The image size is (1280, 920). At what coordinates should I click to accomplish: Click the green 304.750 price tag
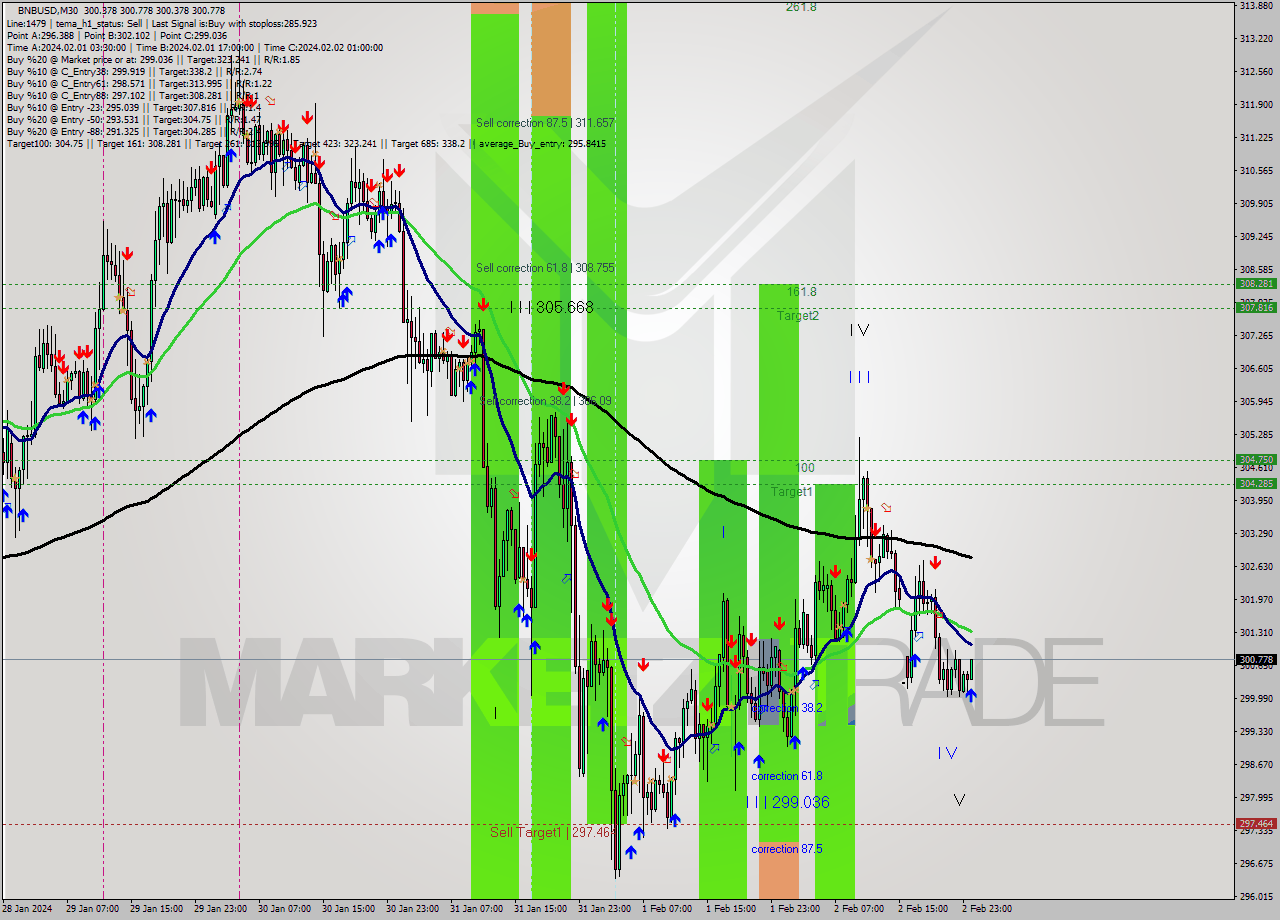1256,460
